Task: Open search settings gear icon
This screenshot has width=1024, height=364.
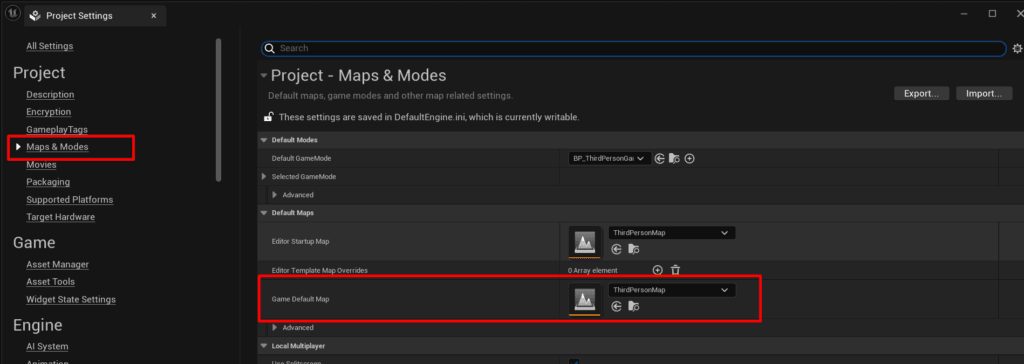Action: [x=1017, y=48]
